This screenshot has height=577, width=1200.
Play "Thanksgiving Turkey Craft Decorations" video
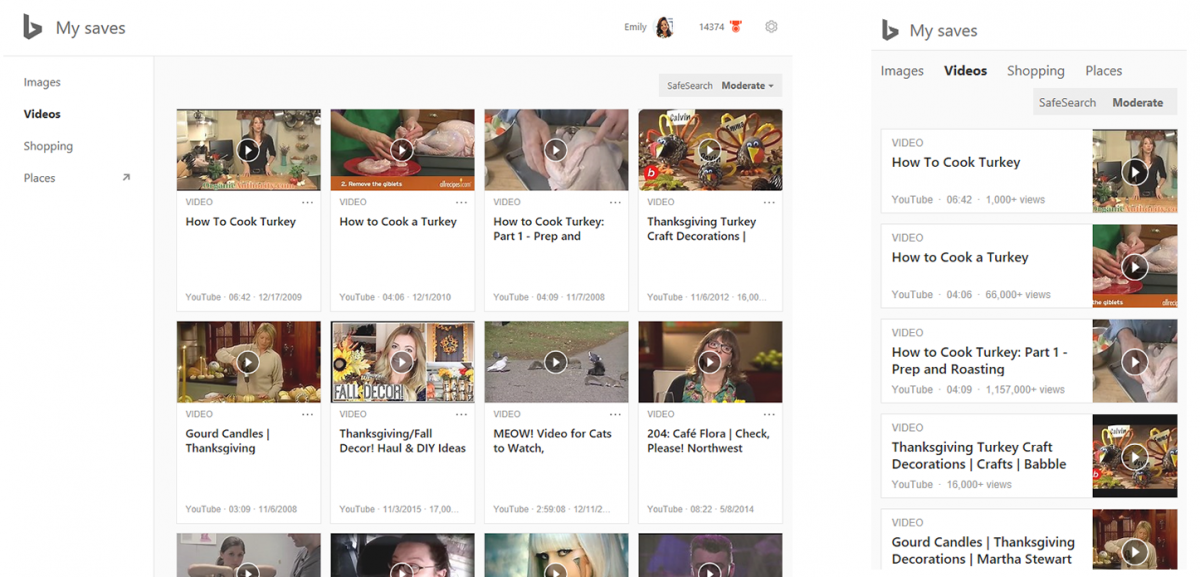click(710, 148)
